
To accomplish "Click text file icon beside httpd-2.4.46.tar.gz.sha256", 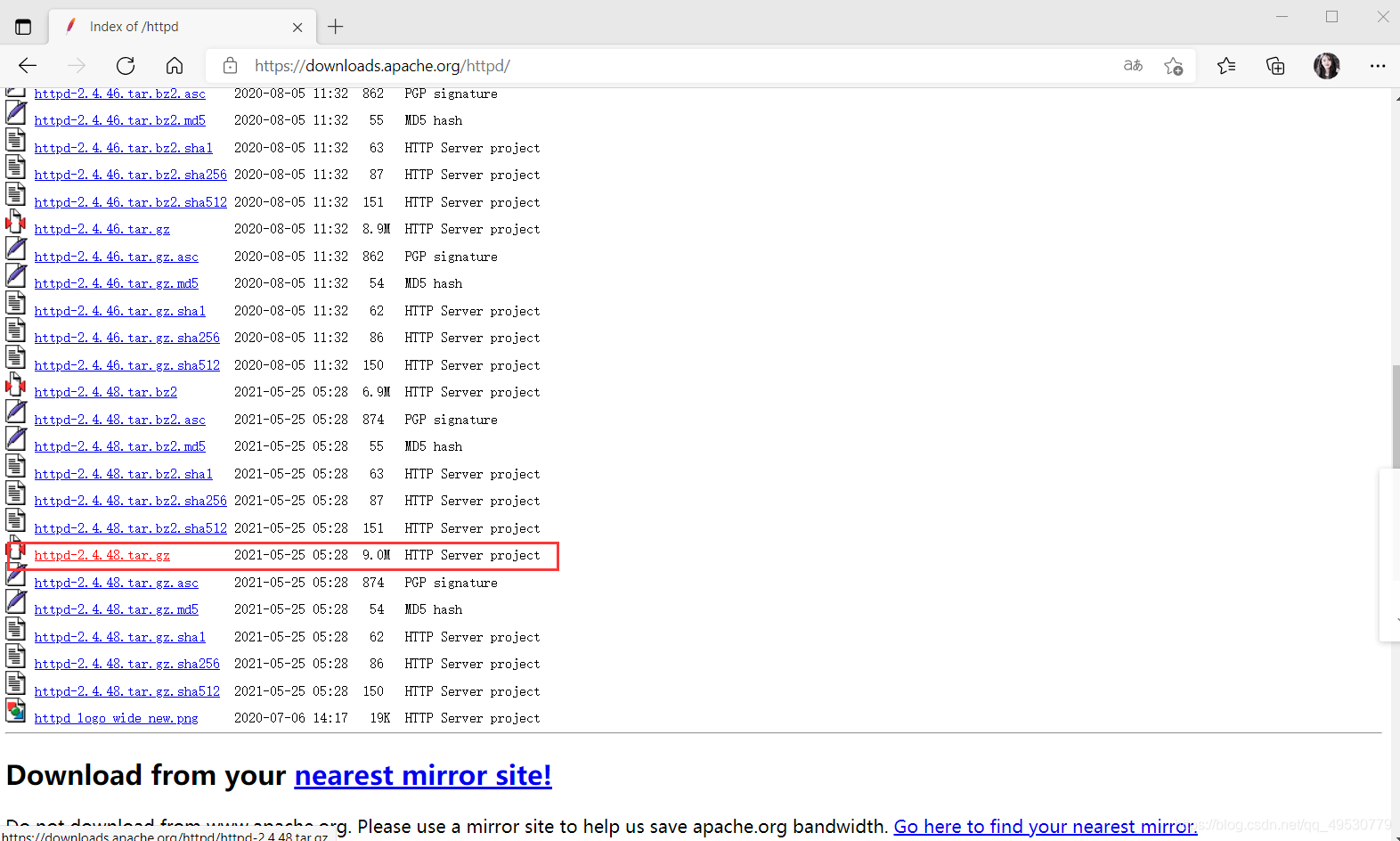I will pyautogui.click(x=16, y=330).
